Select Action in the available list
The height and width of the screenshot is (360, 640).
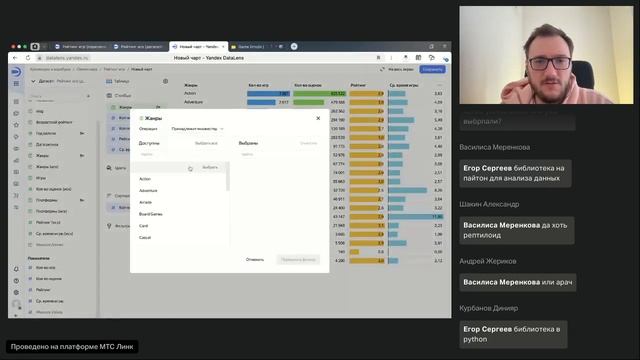click(x=145, y=179)
